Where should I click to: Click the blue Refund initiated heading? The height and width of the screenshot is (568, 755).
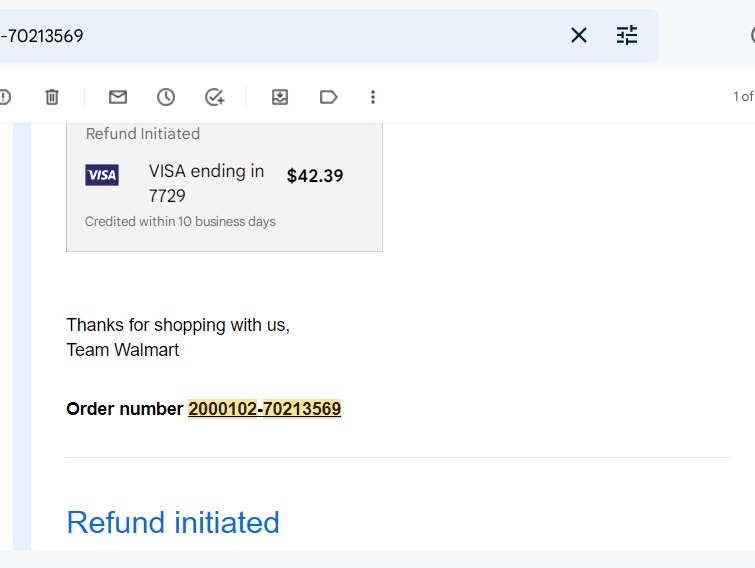click(173, 522)
